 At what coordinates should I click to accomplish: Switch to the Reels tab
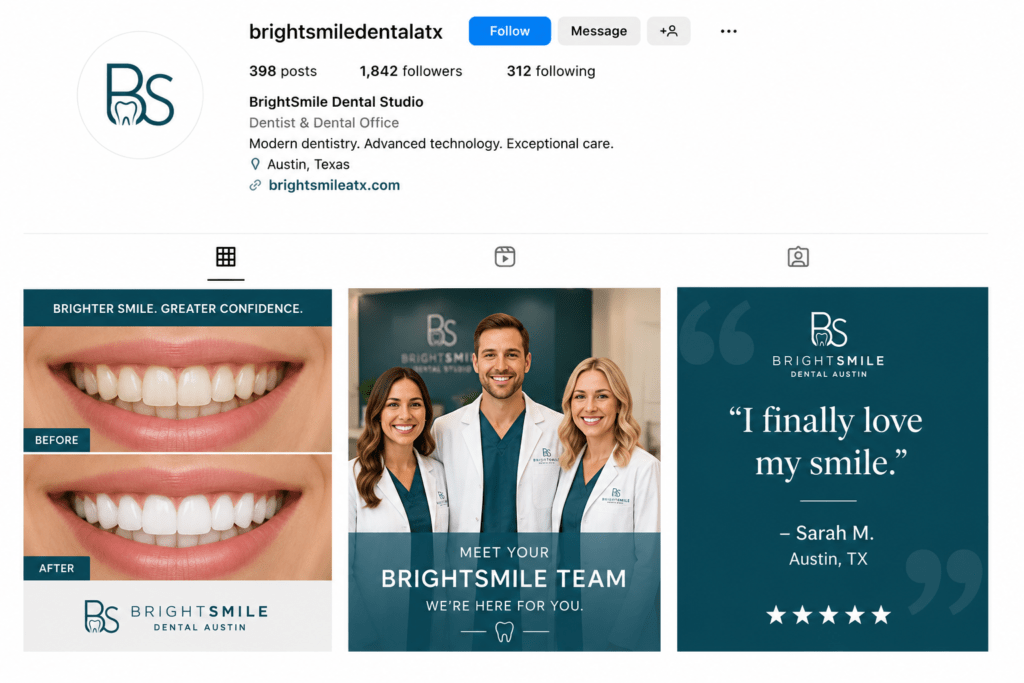coord(505,257)
